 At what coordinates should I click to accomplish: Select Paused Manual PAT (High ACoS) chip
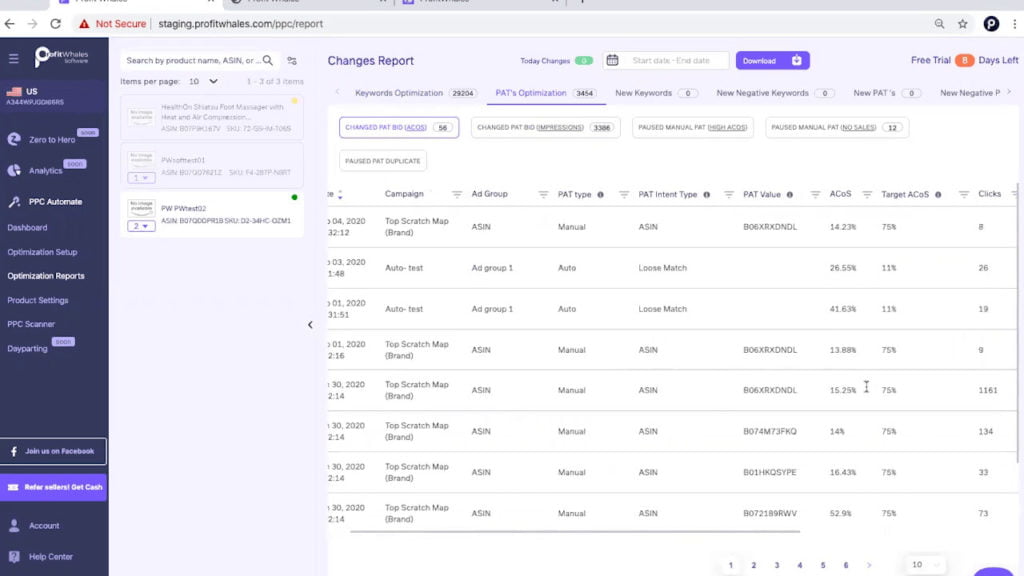point(692,127)
